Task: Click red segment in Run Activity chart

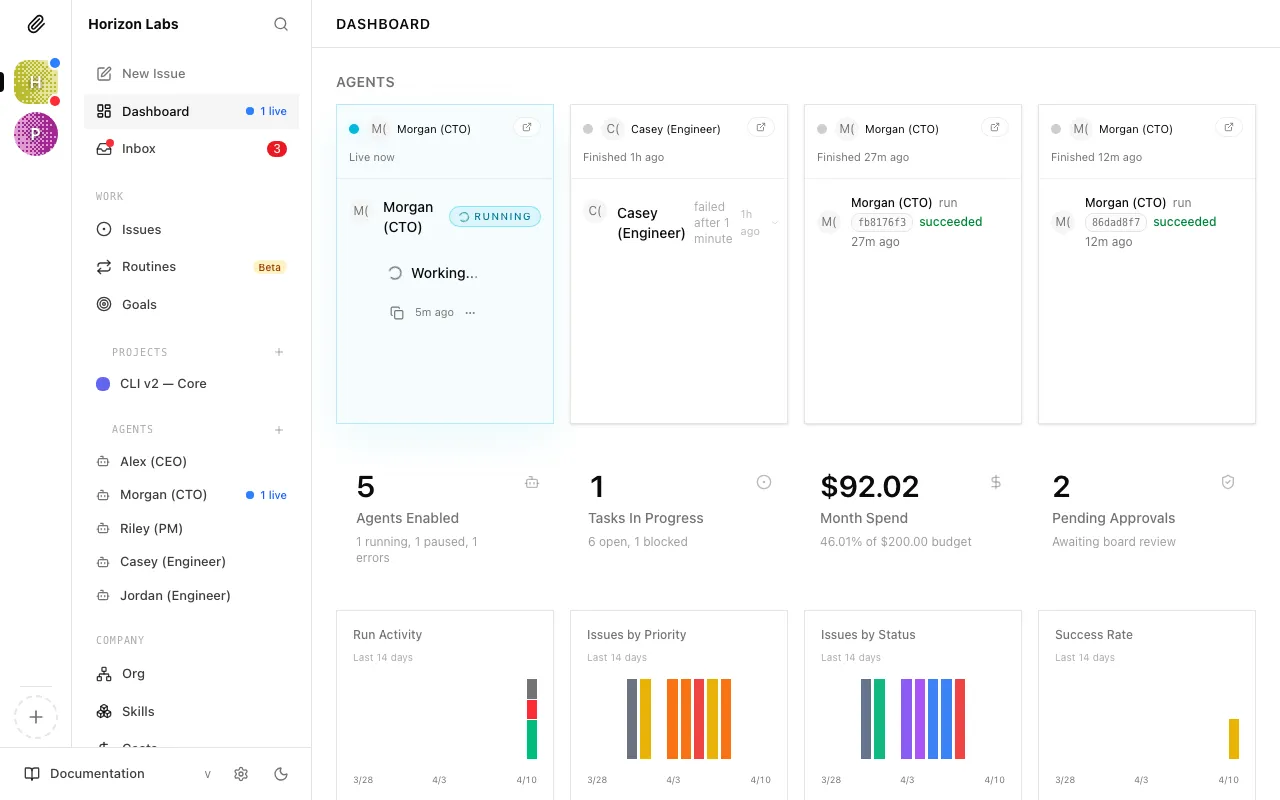Action: click(532, 710)
